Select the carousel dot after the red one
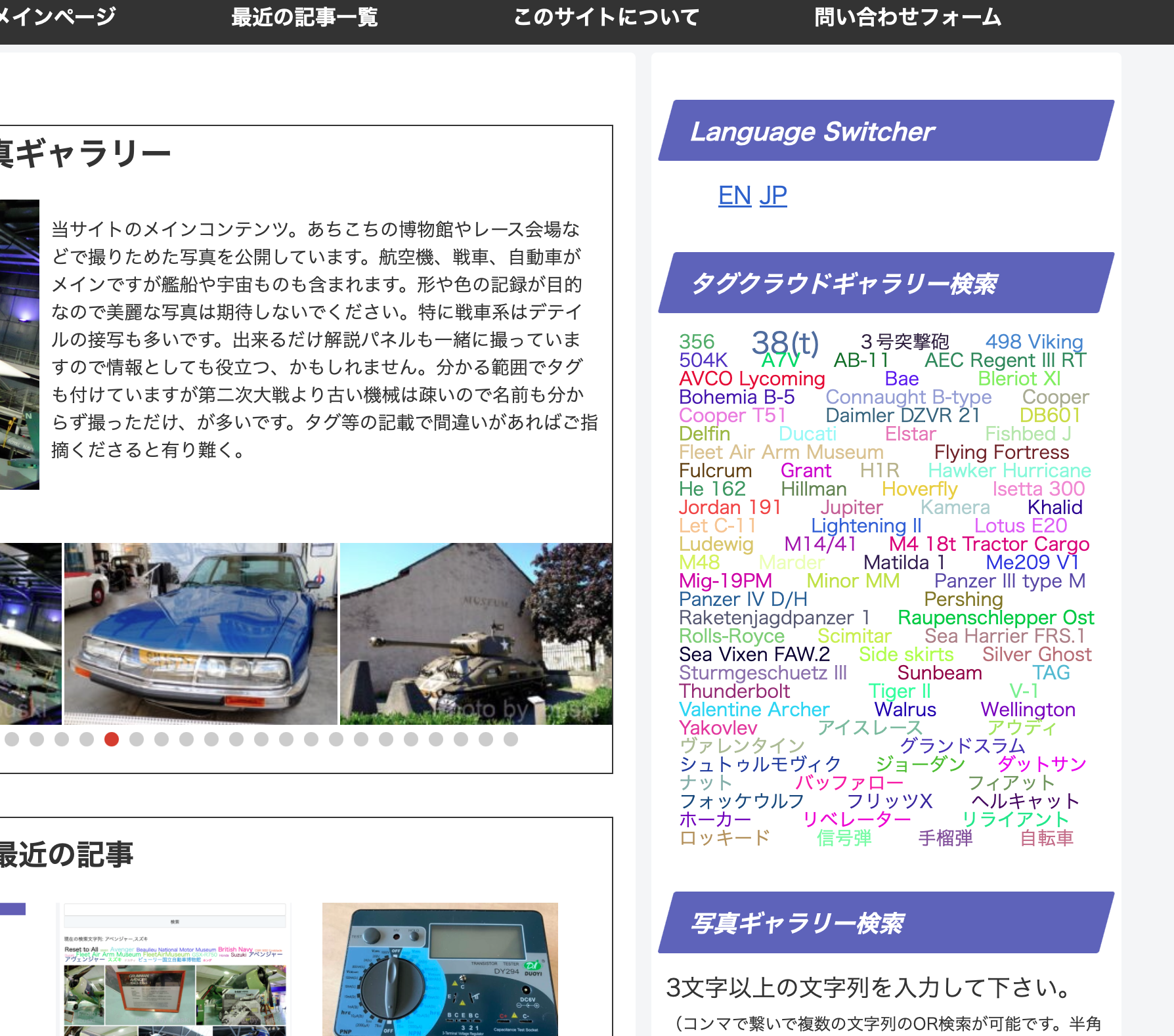This screenshot has width=1174, height=1036. coord(137,739)
